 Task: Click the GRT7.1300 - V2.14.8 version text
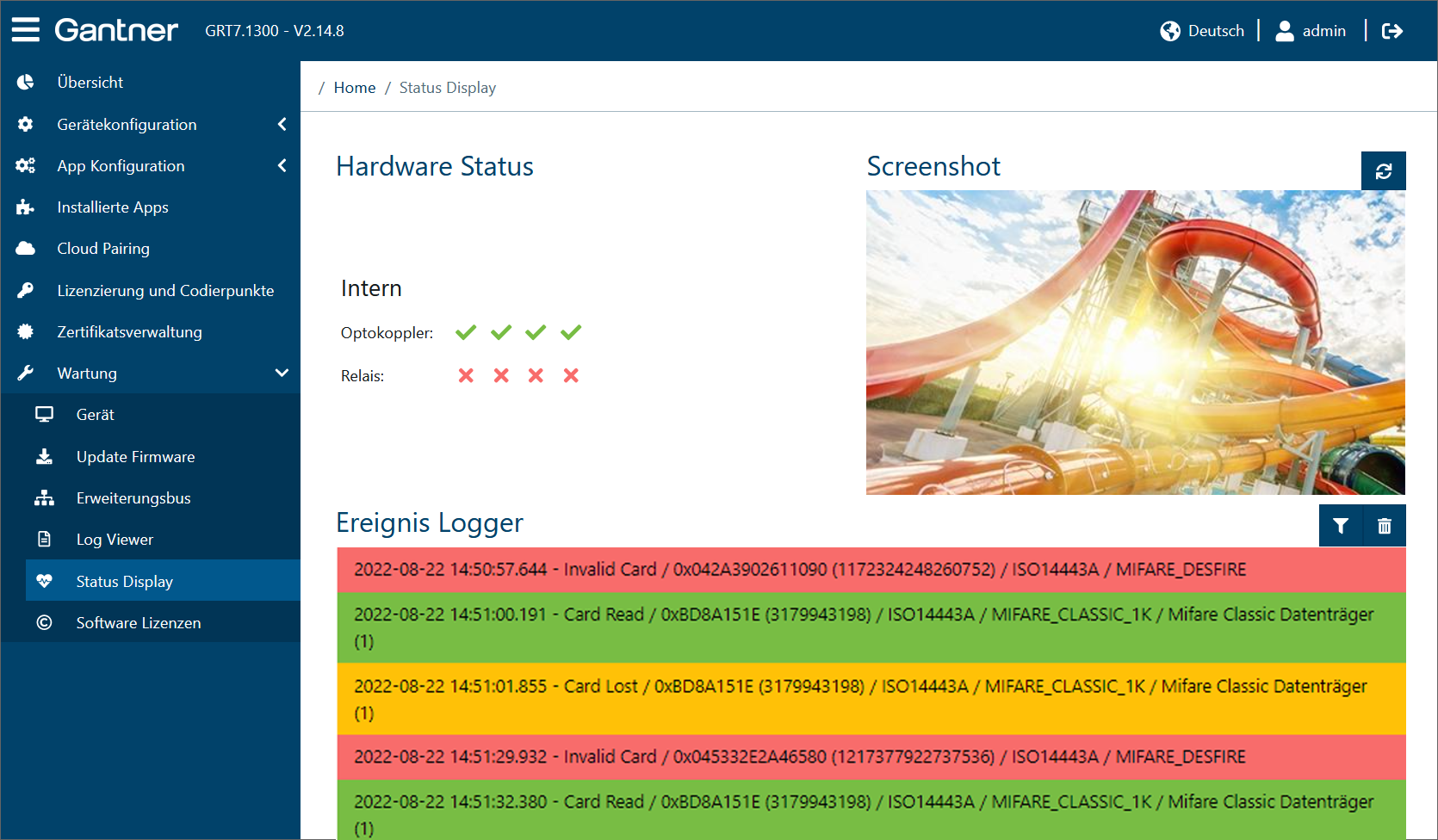pos(275,31)
